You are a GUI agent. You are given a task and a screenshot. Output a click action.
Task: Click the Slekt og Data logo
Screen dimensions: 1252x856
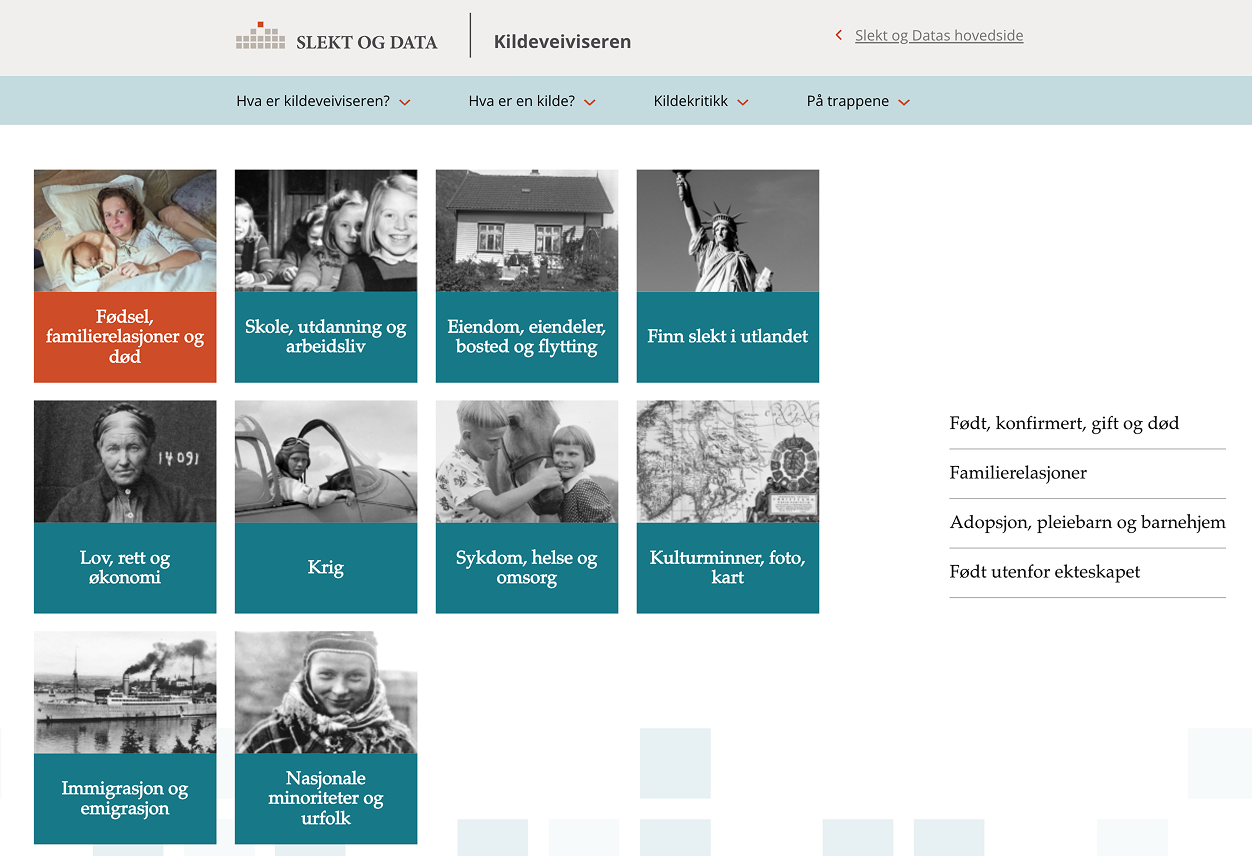click(336, 38)
